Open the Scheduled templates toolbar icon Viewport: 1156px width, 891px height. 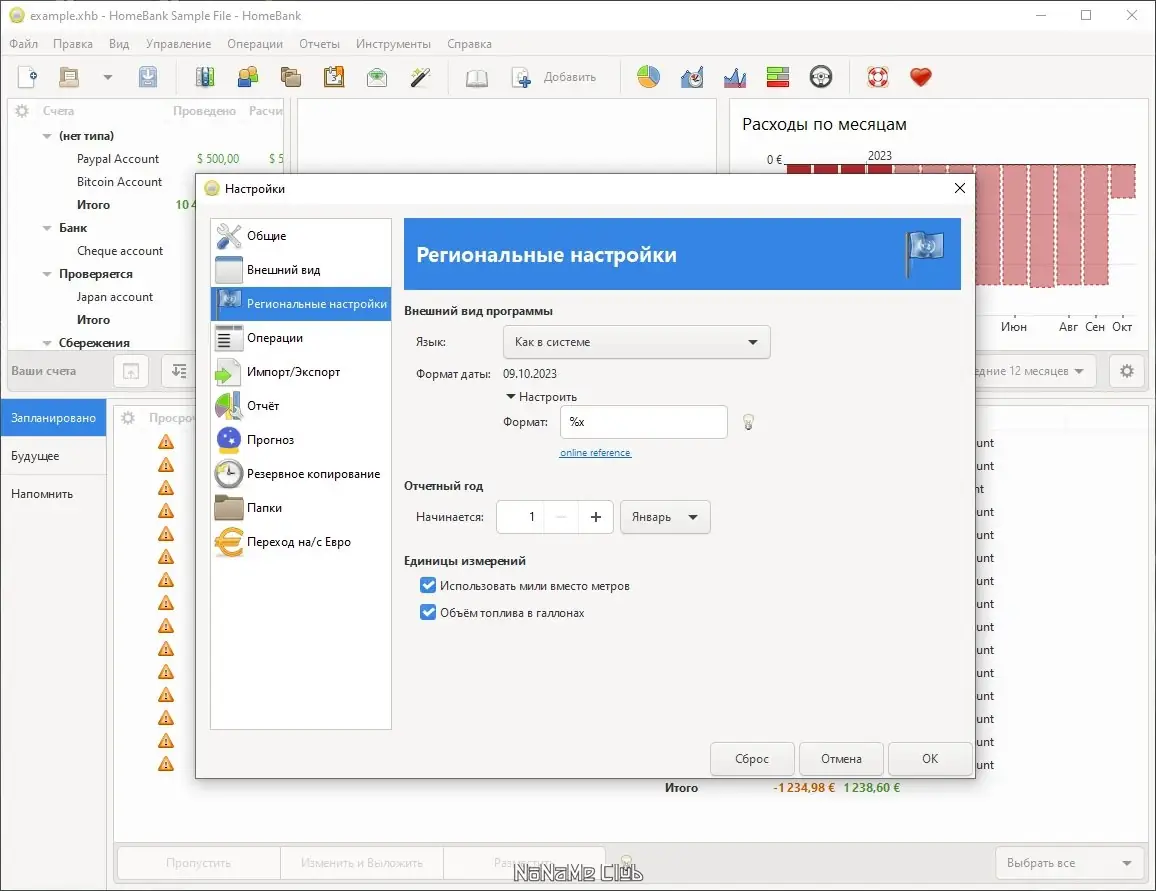334,77
